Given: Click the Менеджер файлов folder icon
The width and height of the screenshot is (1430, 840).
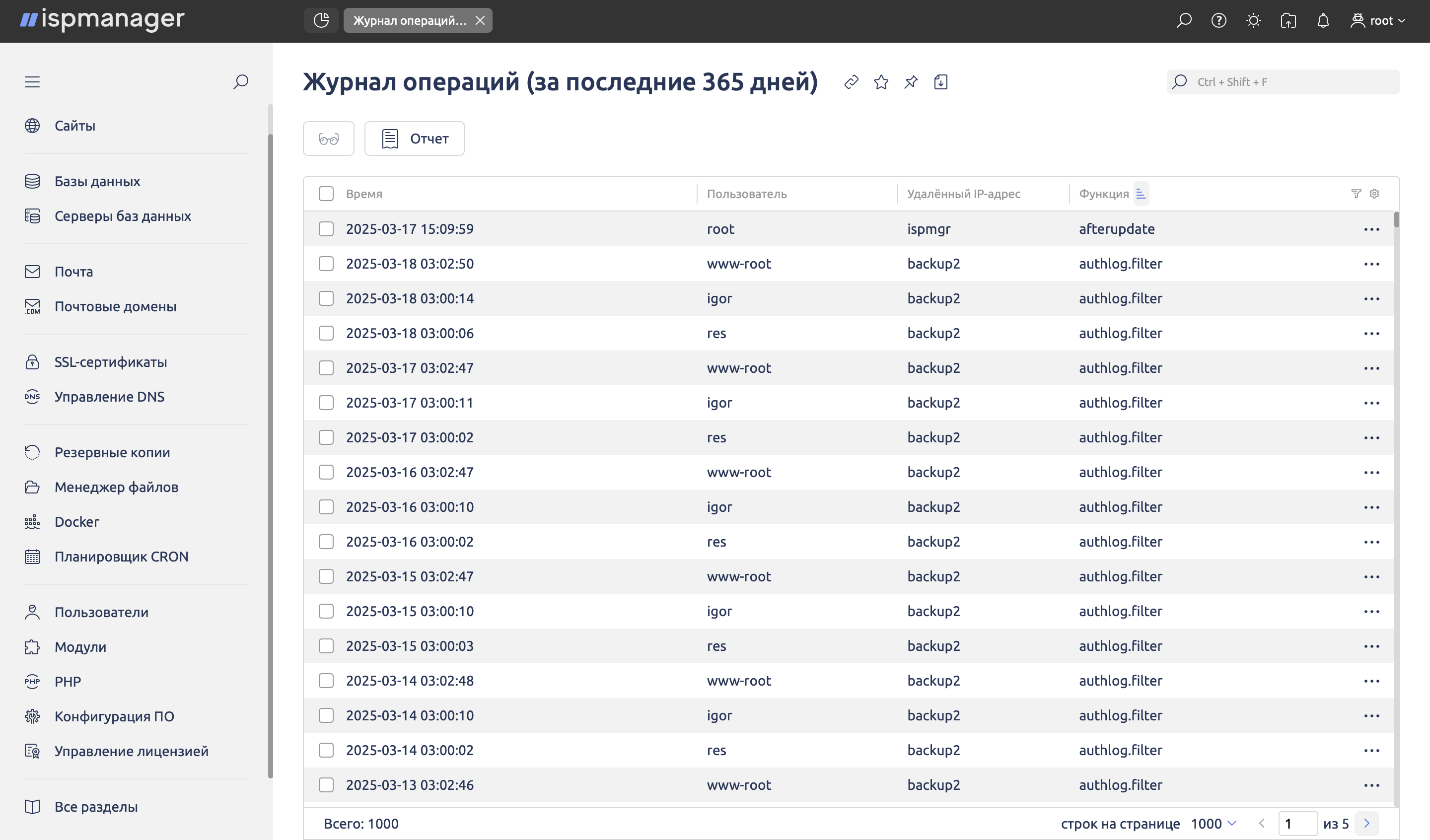Looking at the screenshot, I should [x=32, y=487].
